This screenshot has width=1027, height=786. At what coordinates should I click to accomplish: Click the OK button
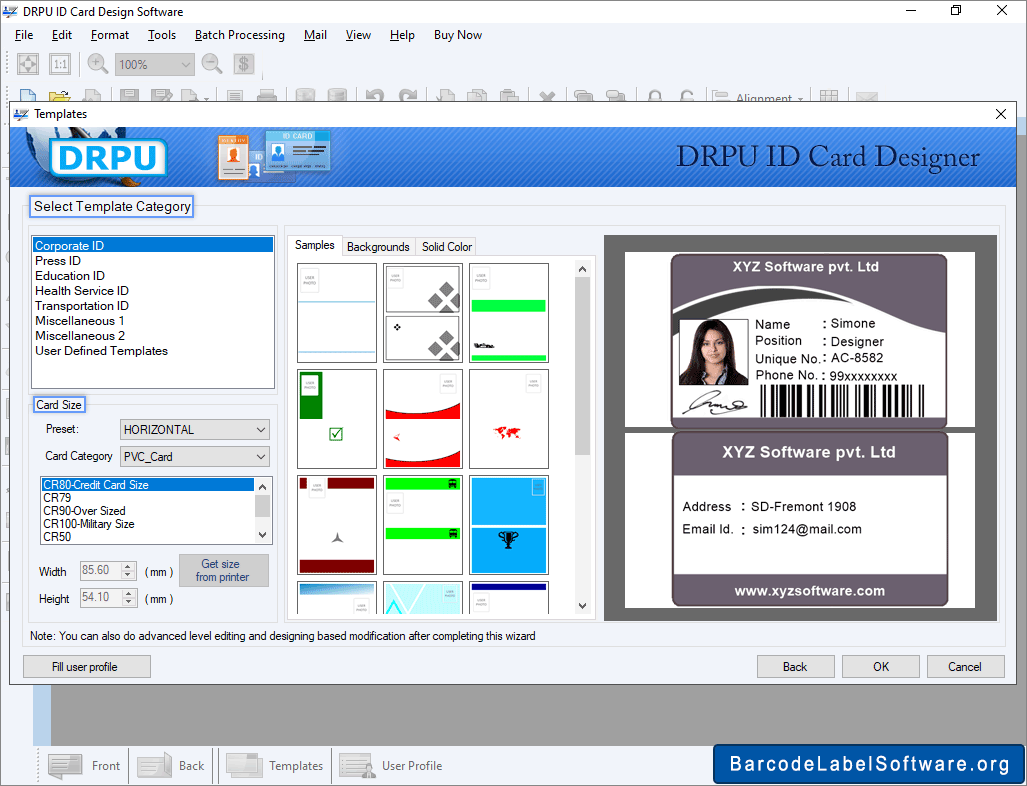(x=881, y=667)
